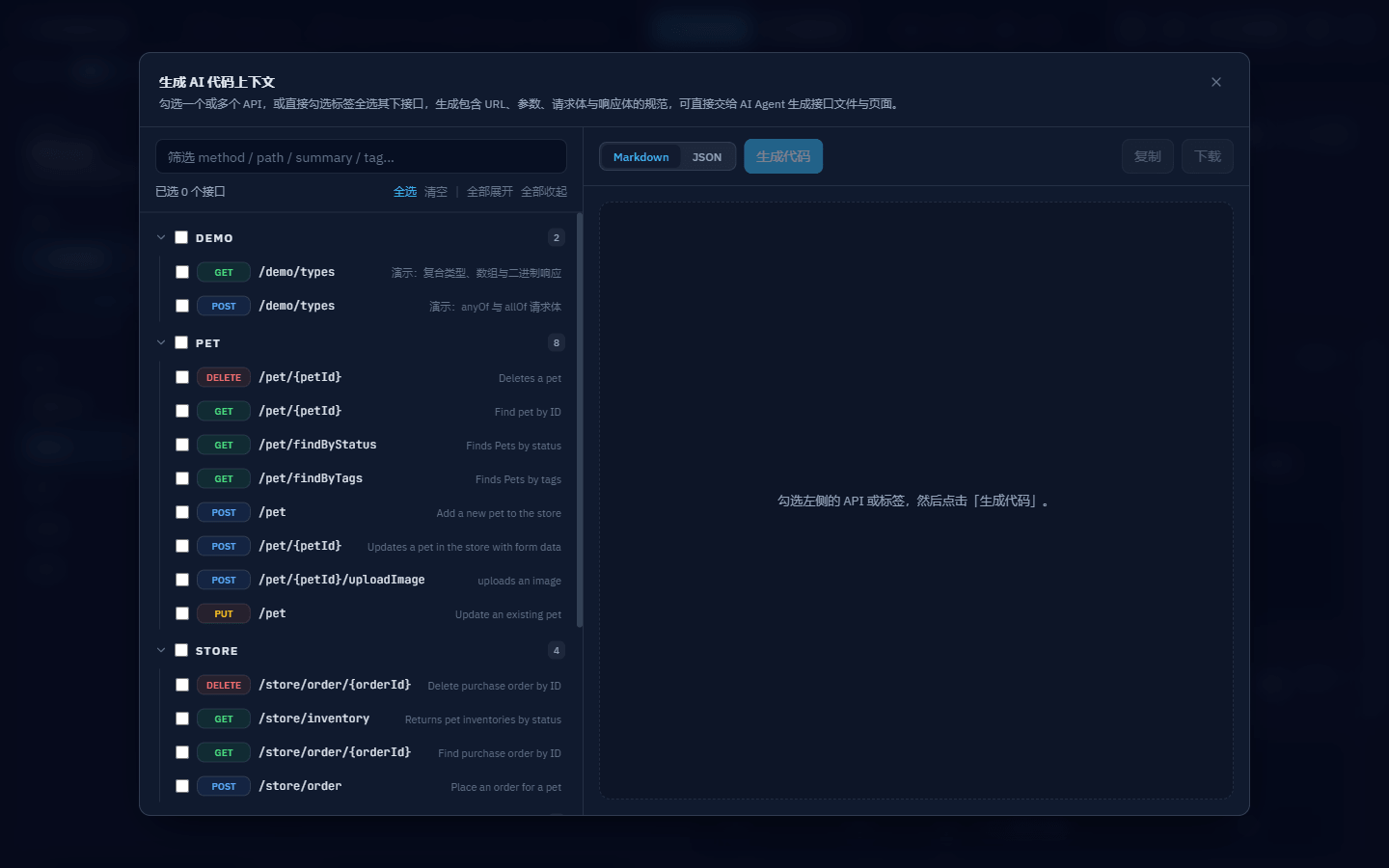Tick checkbox for /pet/{petId}/uploadImage
Screen dimensions: 1389x868
pos(182,580)
